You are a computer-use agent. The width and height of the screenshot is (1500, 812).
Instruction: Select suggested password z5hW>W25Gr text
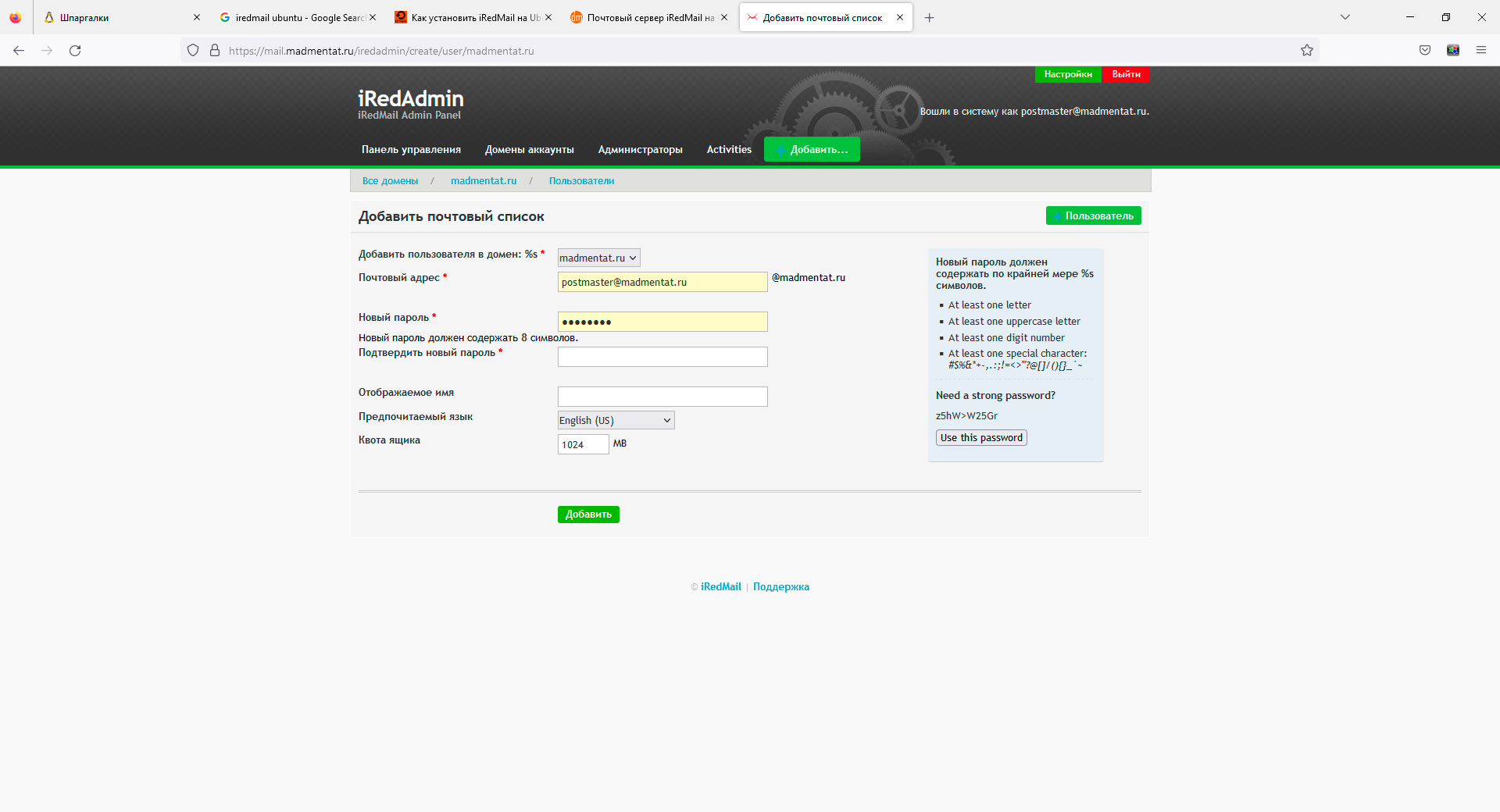[x=966, y=416]
